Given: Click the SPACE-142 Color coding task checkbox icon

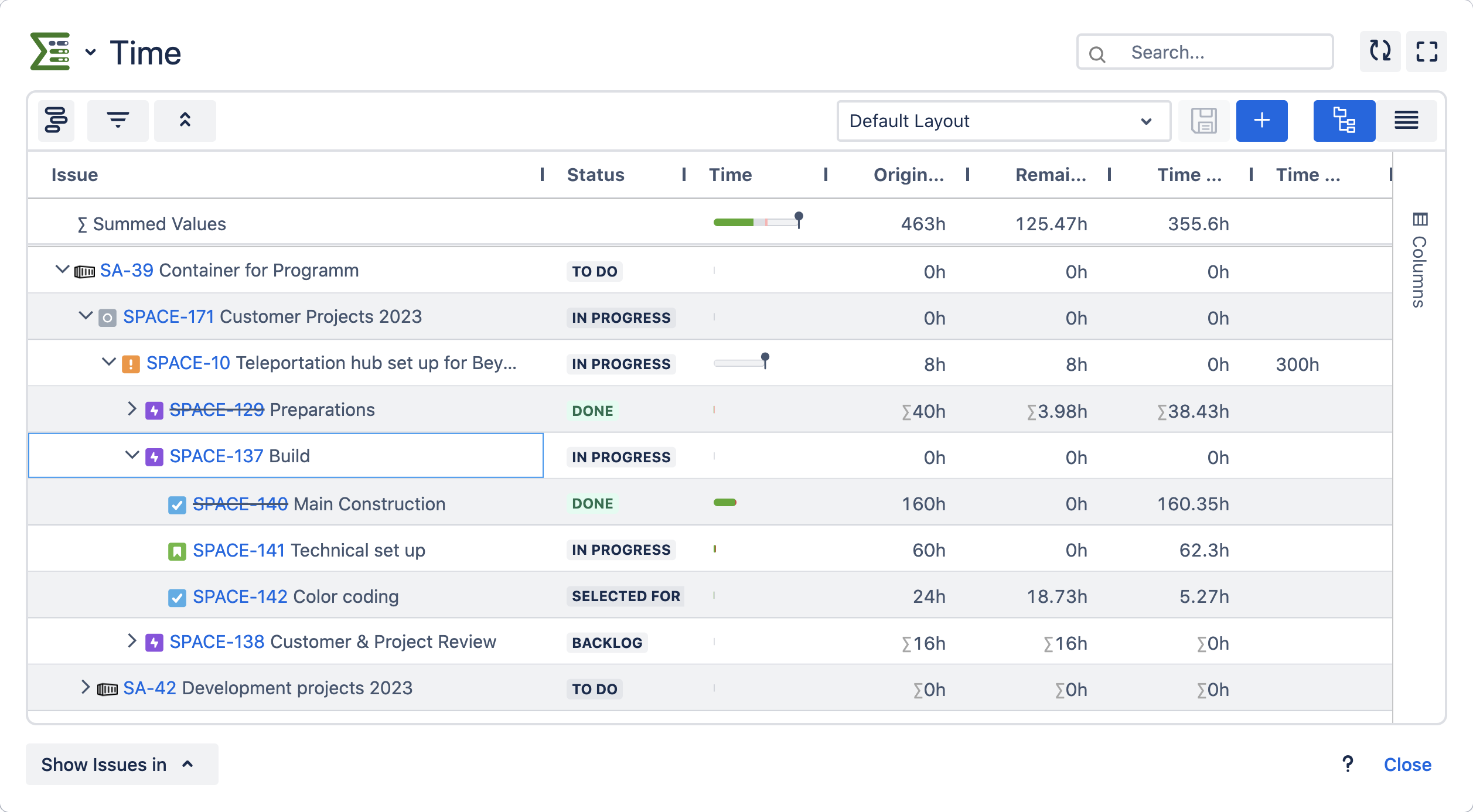Looking at the screenshot, I should point(177,598).
